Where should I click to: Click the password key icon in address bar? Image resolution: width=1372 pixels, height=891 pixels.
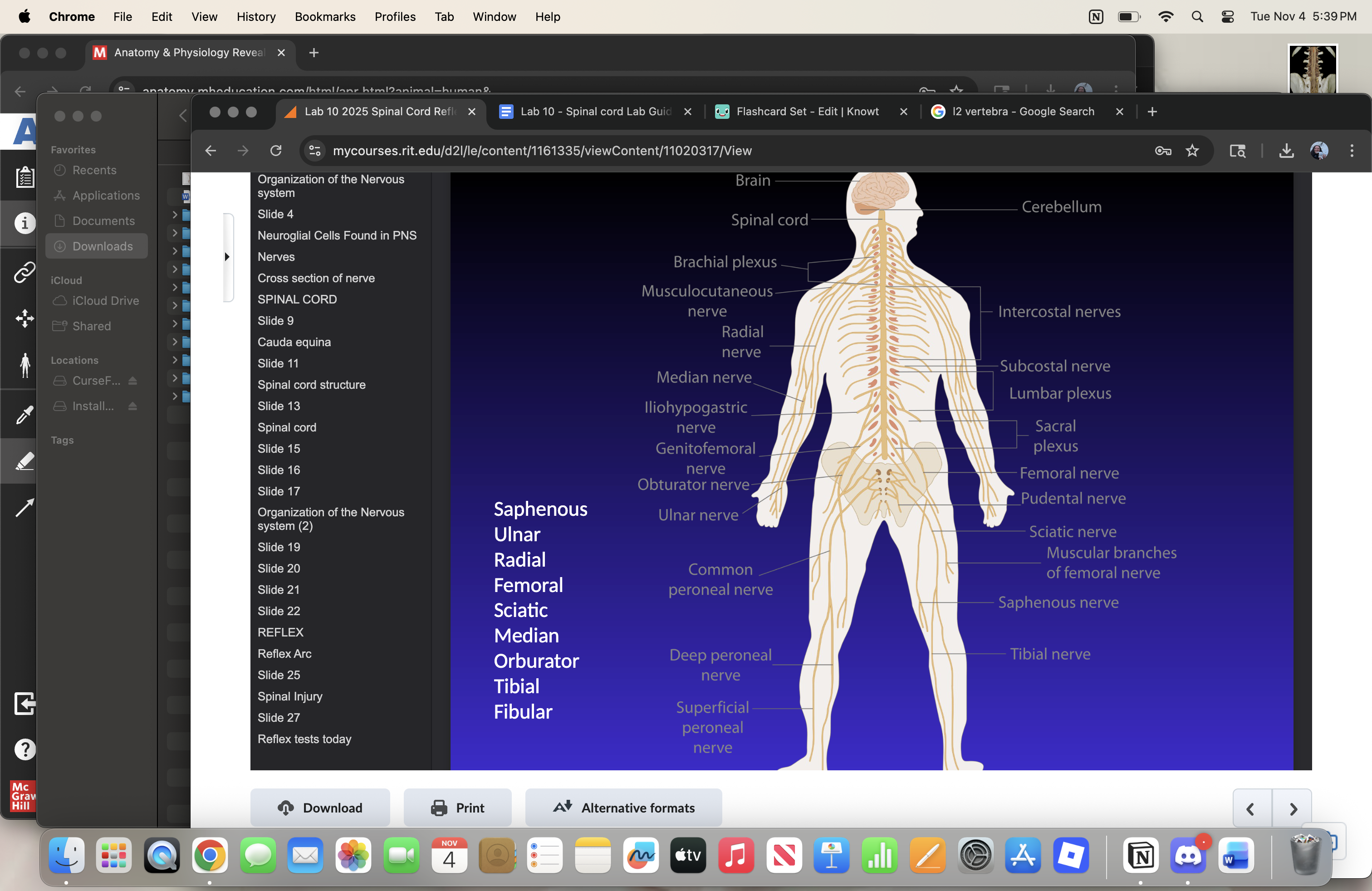tap(1163, 151)
